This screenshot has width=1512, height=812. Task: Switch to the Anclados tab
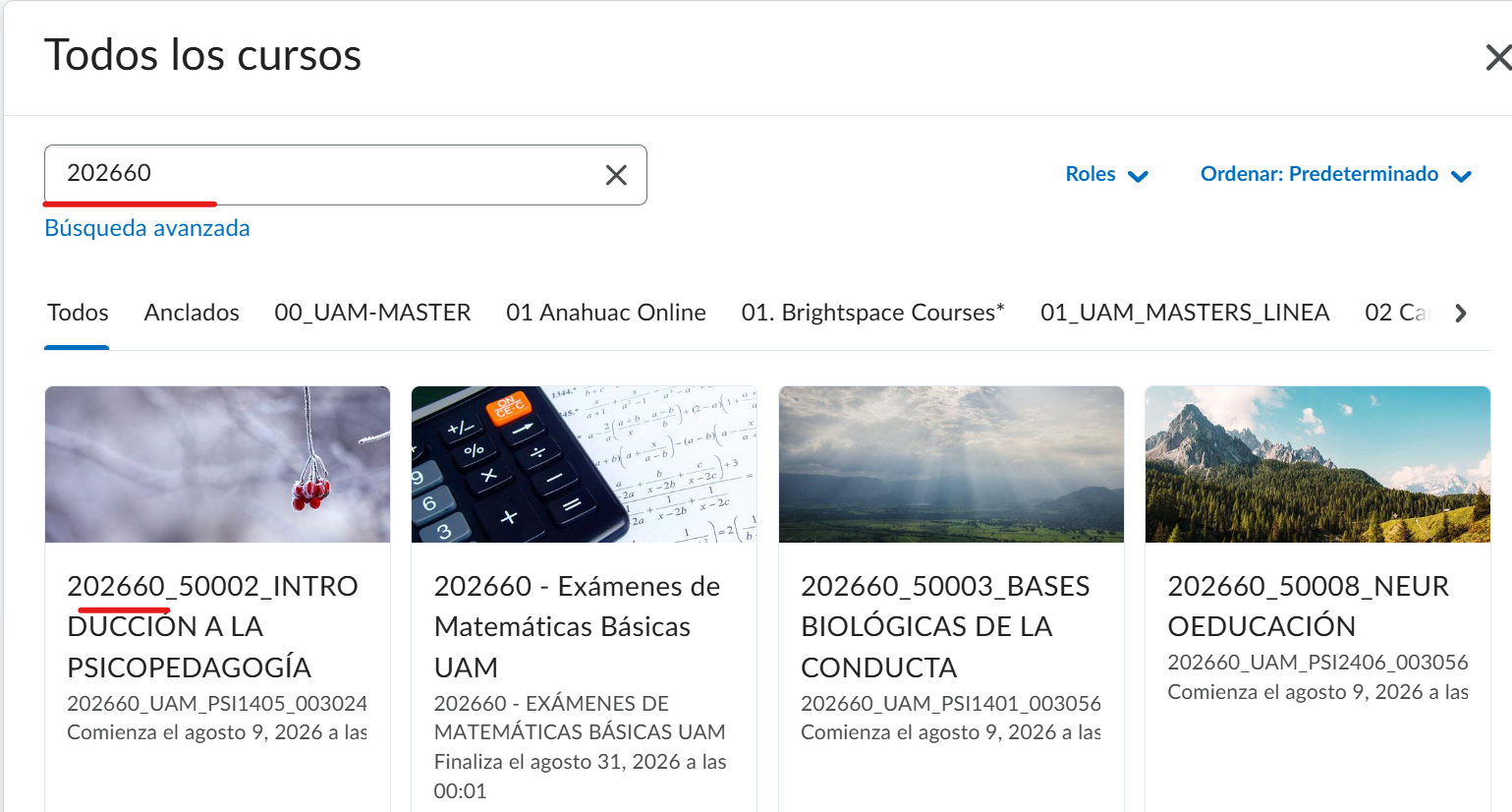[192, 313]
